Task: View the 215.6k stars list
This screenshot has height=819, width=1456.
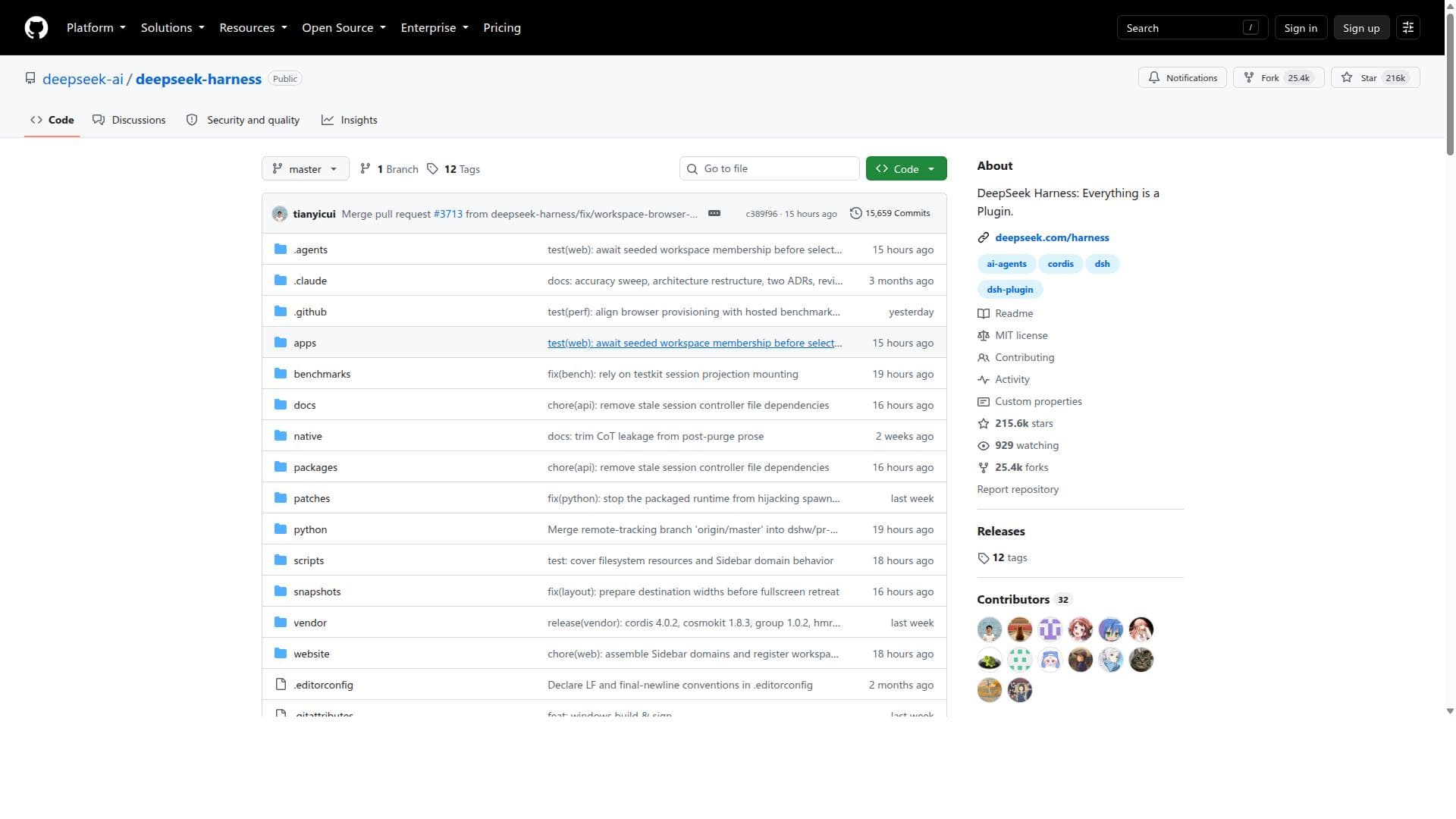Action: (1015, 423)
